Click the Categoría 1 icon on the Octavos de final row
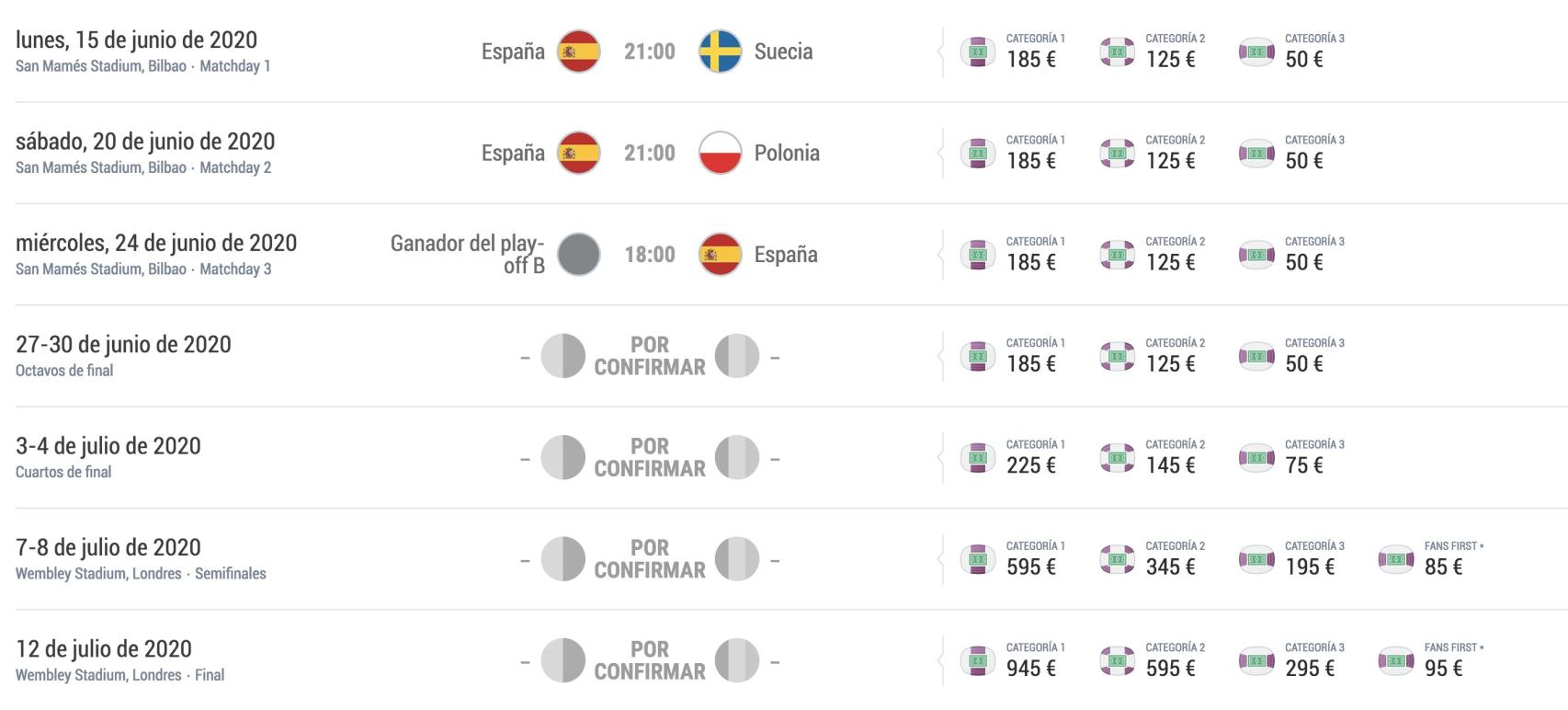1568x710 pixels. [980, 354]
